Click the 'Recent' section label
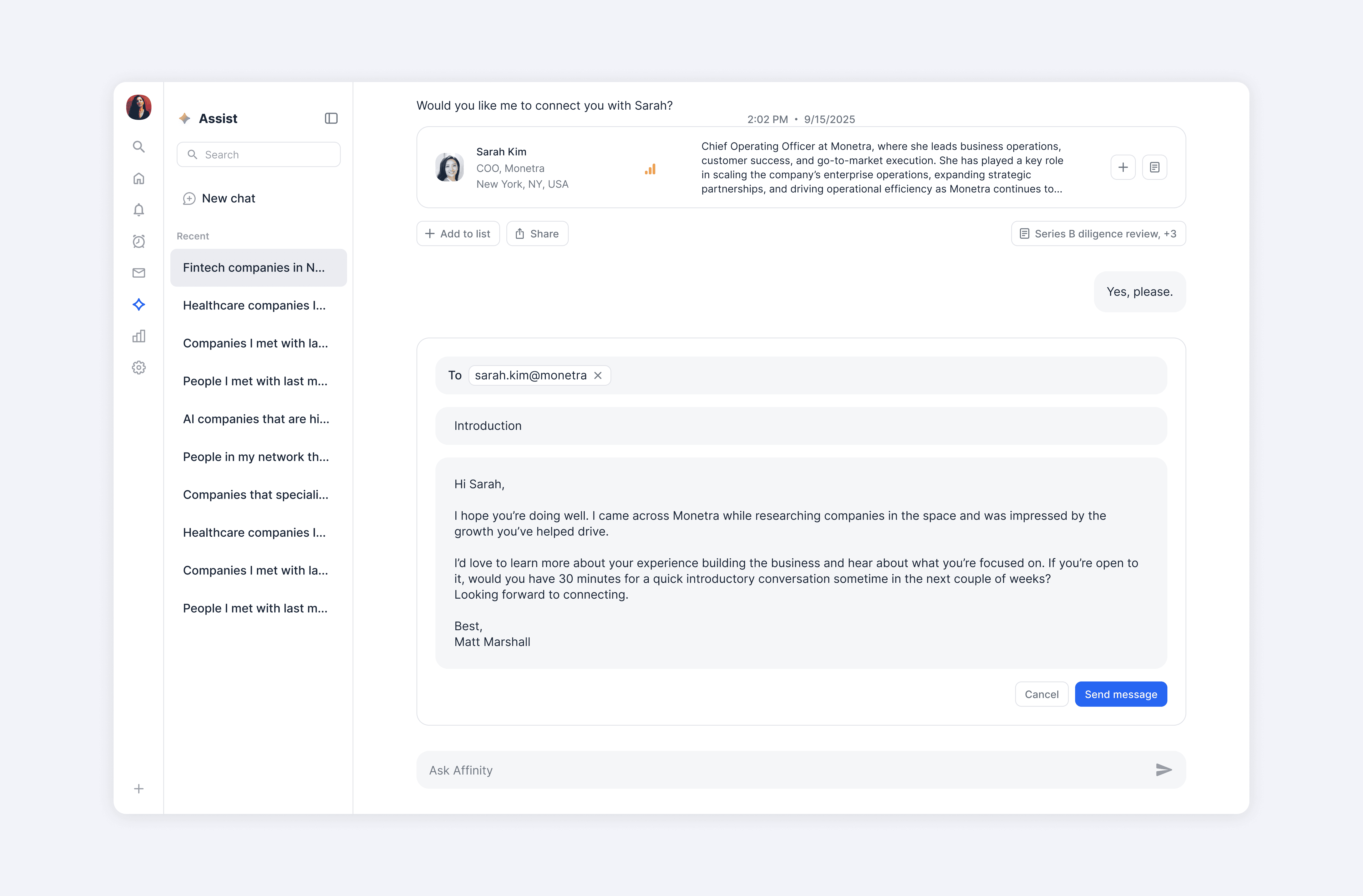 193,236
